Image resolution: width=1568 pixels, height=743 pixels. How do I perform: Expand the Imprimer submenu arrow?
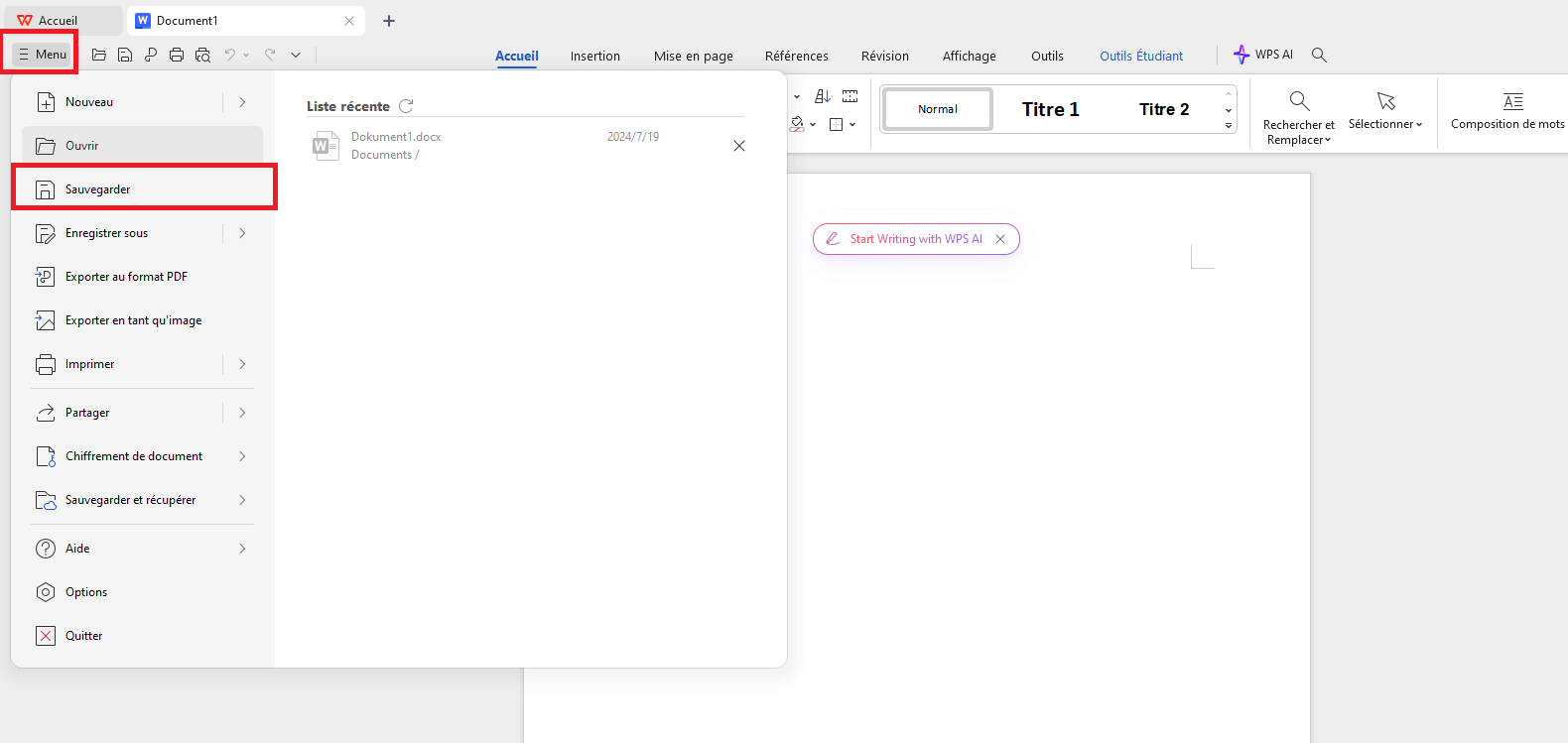click(x=242, y=364)
